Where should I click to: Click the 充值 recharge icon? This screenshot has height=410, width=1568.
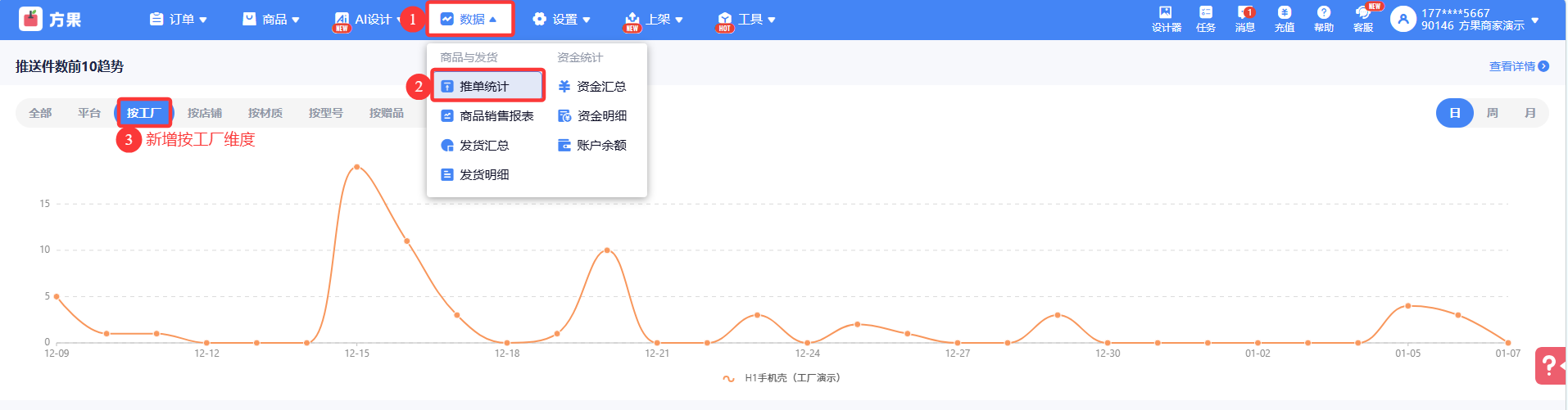pyautogui.click(x=1284, y=12)
